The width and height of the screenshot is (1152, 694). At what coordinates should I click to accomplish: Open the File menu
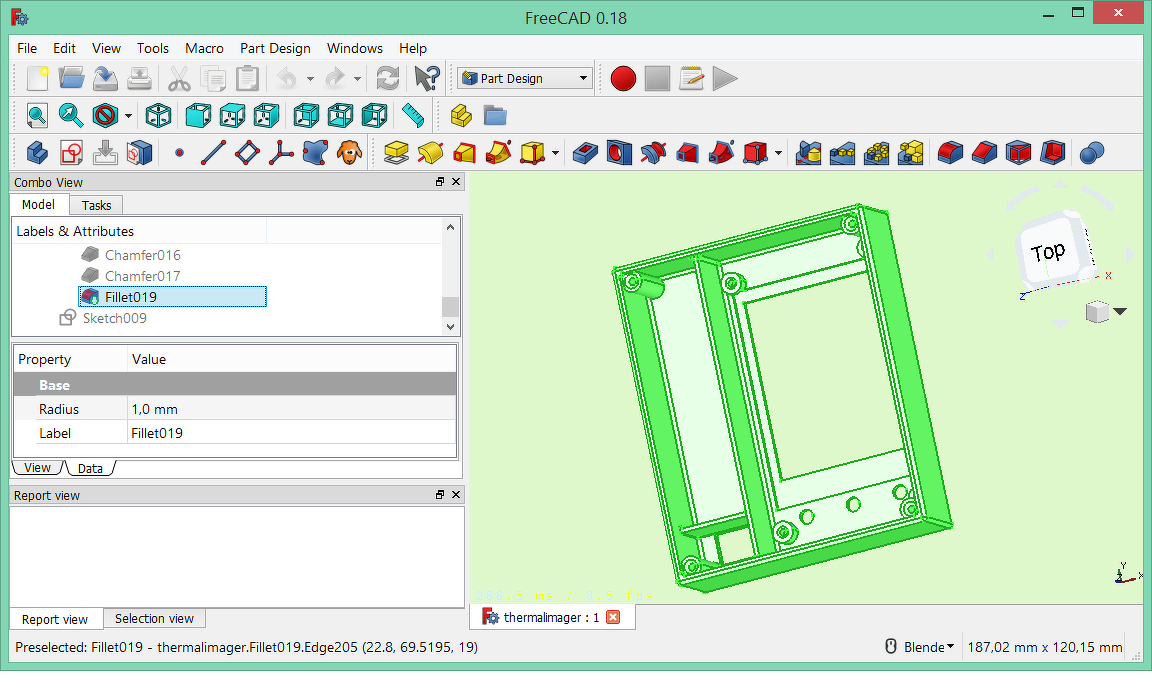(26, 48)
